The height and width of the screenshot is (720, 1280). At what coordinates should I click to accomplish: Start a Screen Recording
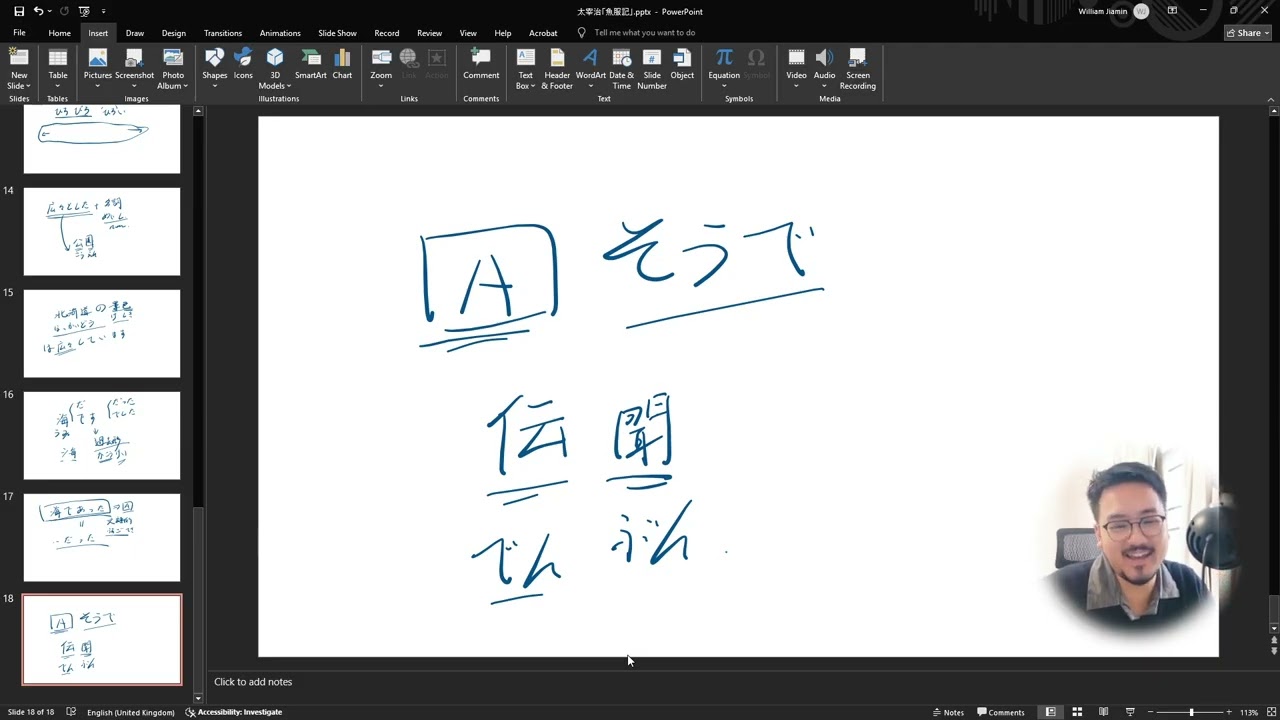858,68
